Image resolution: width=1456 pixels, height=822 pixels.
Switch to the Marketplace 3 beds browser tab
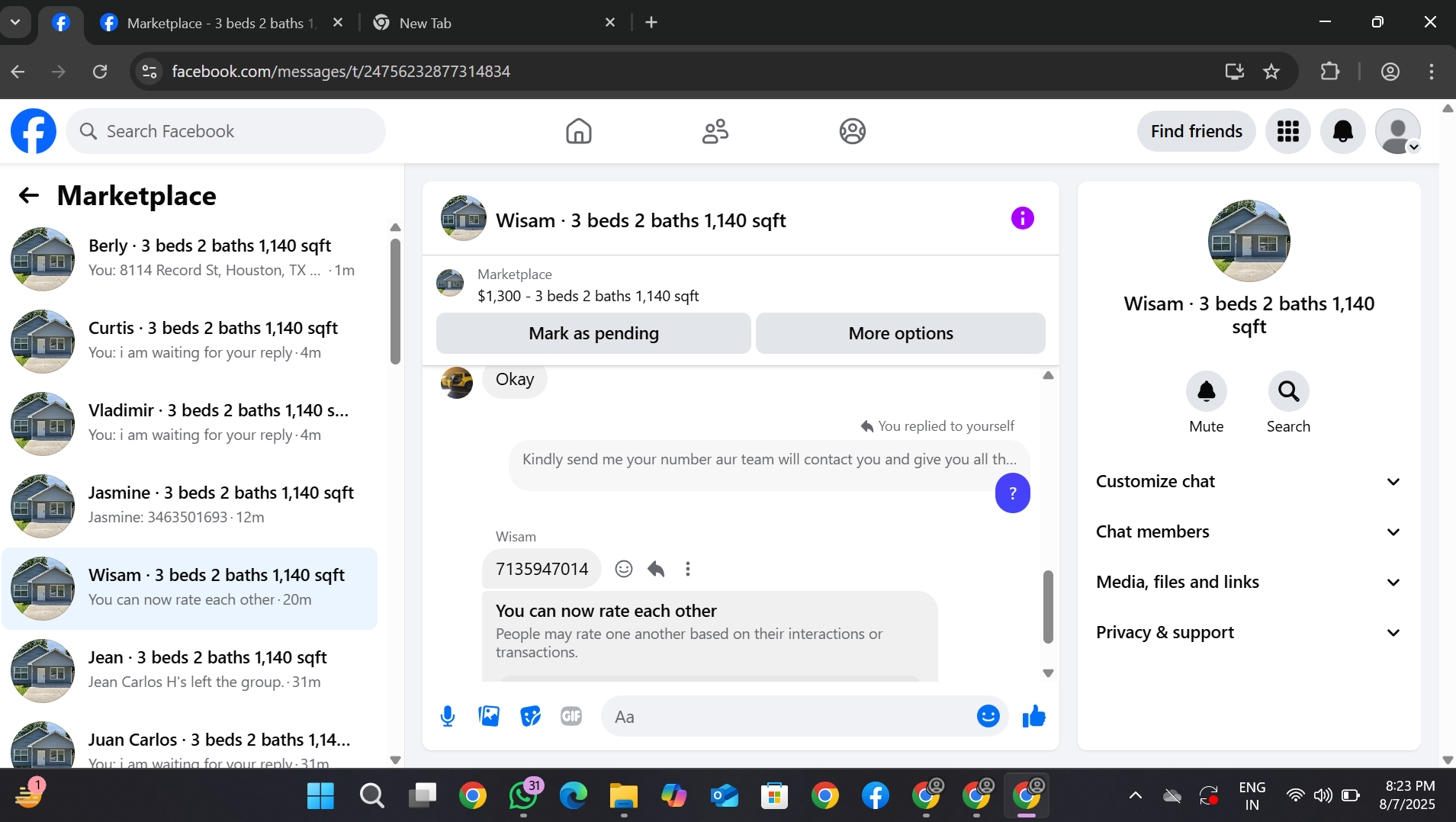[221, 23]
